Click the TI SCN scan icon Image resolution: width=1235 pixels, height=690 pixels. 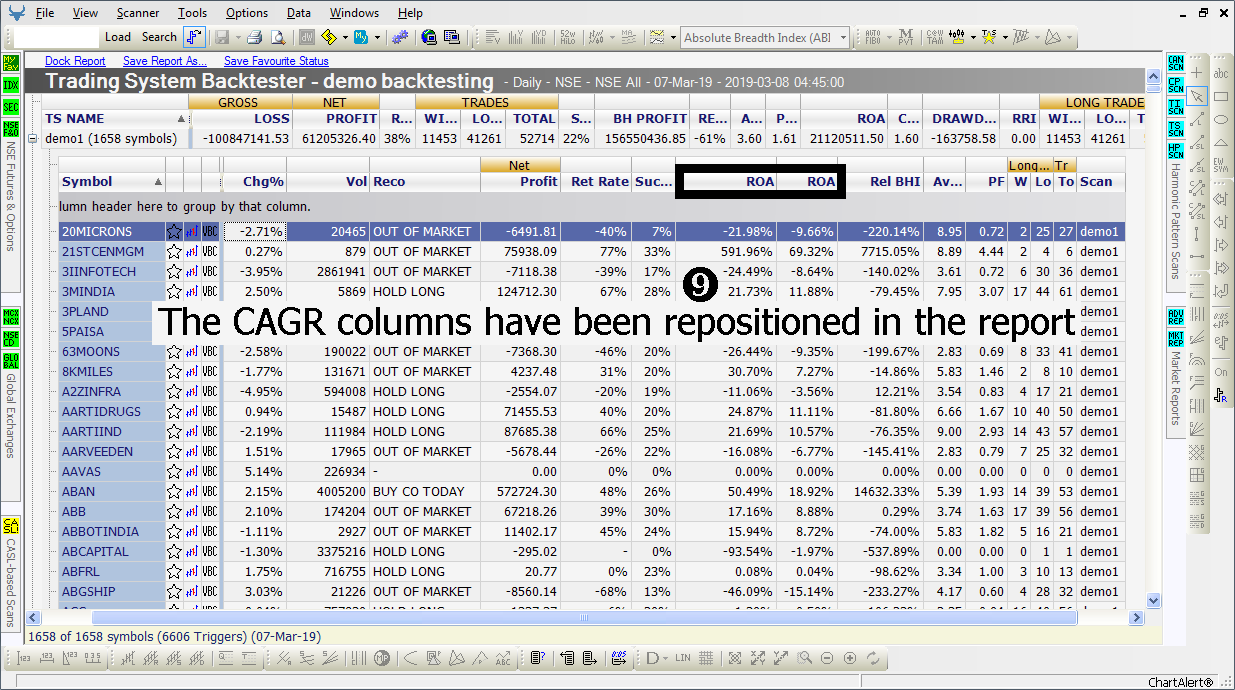(x=1175, y=106)
